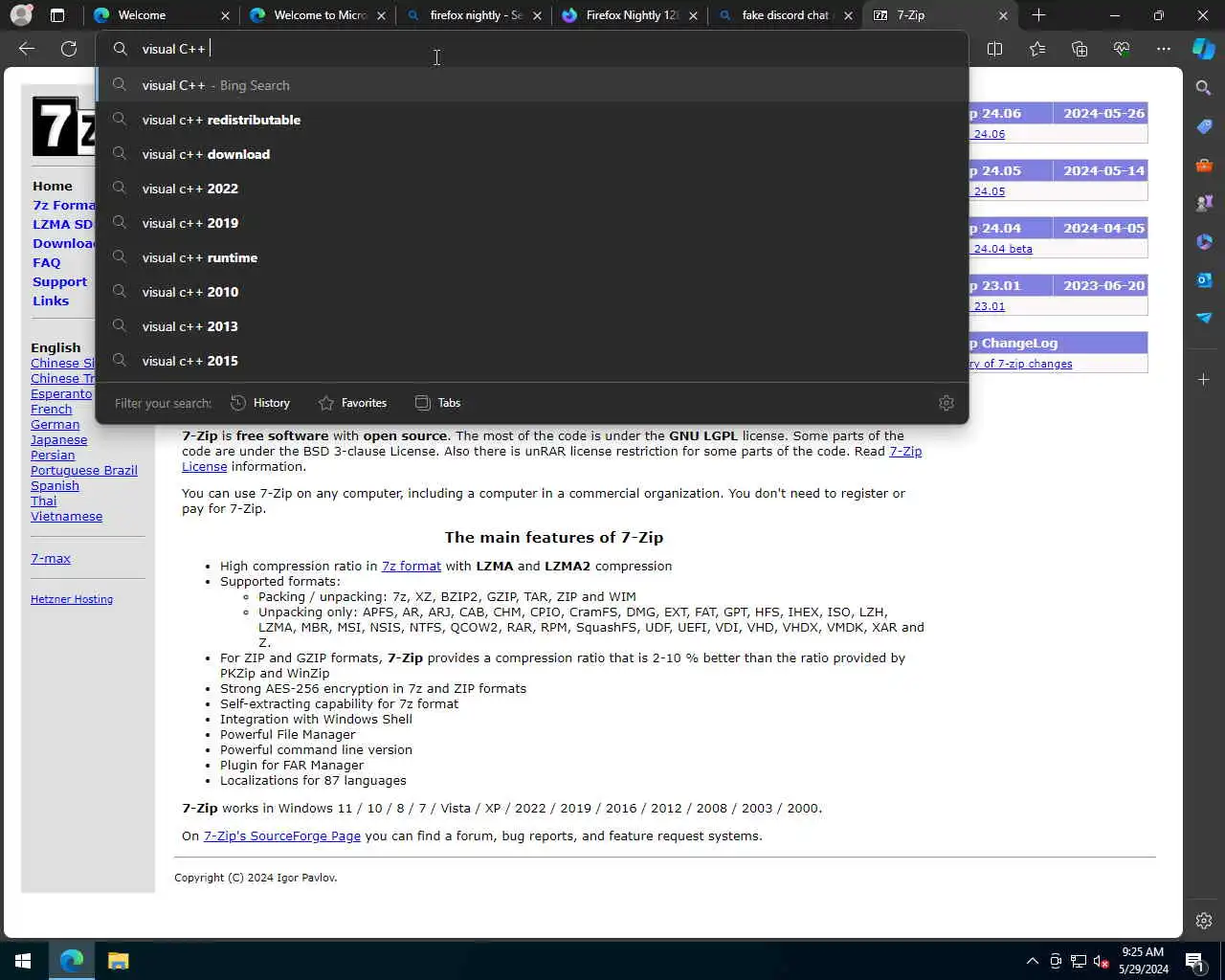The image size is (1225, 980).
Task: Switch to Welcome to Microsoft tab
Action: click(318, 15)
